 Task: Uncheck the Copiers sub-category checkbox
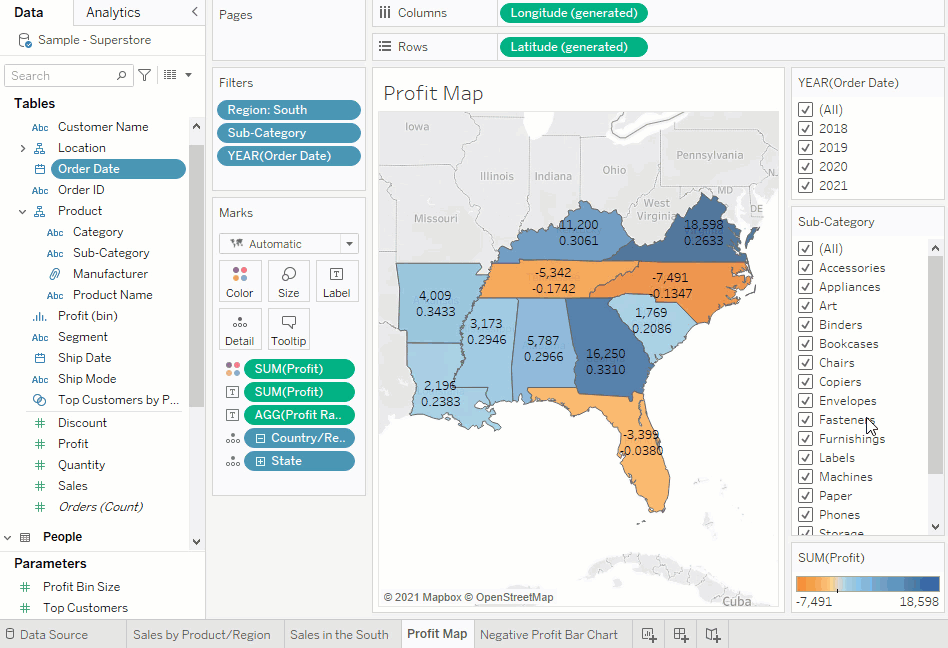click(806, 382)
